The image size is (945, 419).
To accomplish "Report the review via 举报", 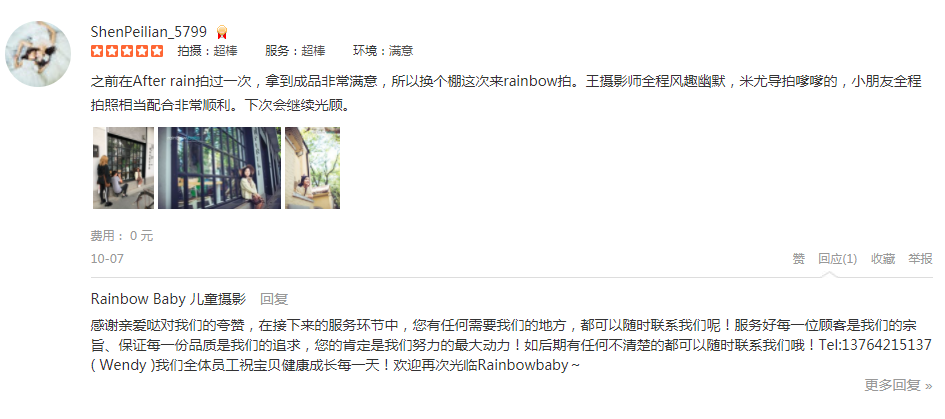I will [920, 259].
